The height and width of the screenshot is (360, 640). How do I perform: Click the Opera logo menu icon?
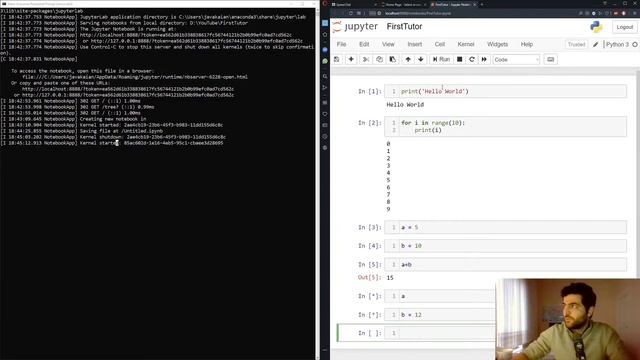(x=325, y=4)
